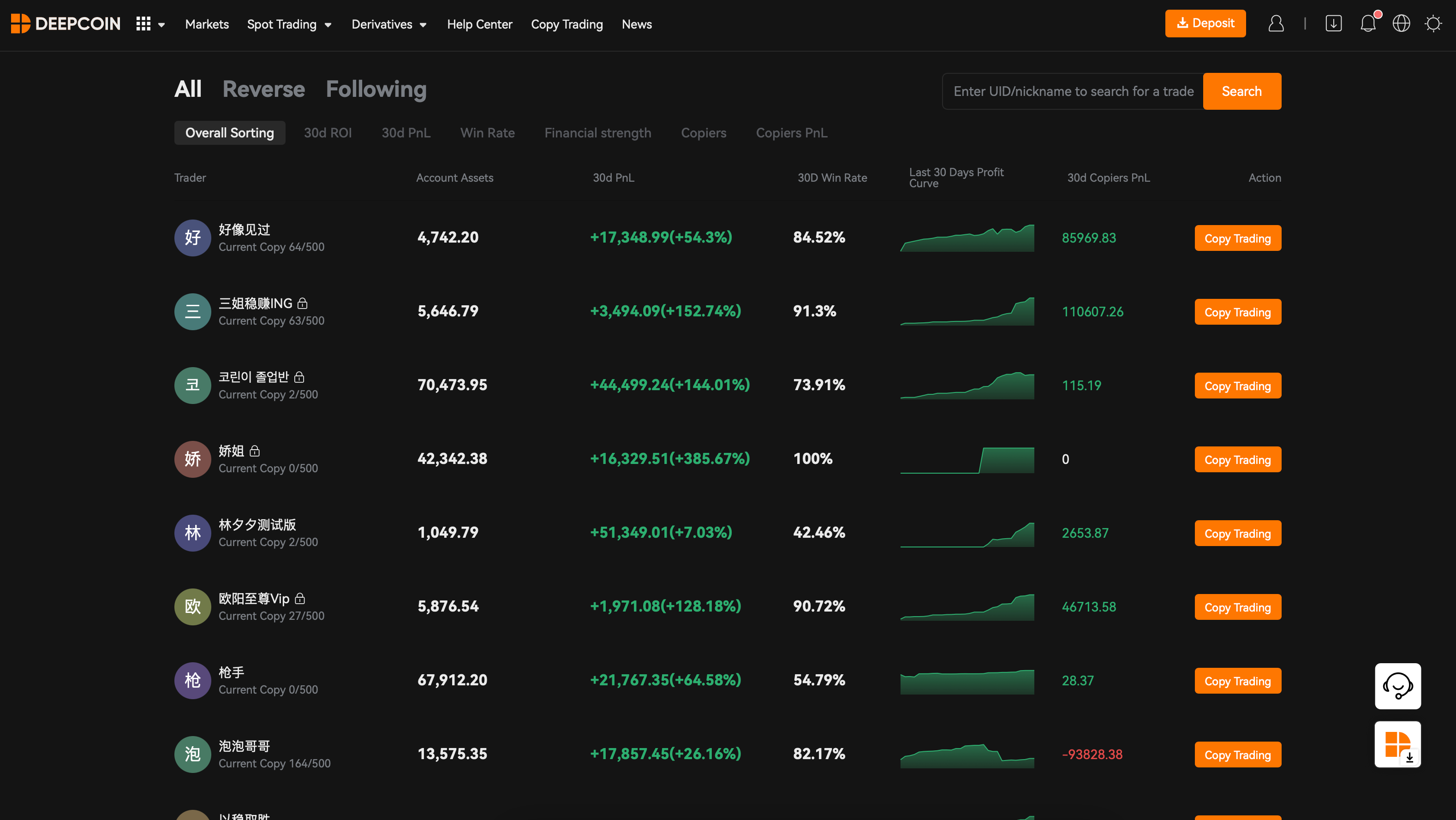
Task: Click the download app icon in header
Action: pos(1333,23)
